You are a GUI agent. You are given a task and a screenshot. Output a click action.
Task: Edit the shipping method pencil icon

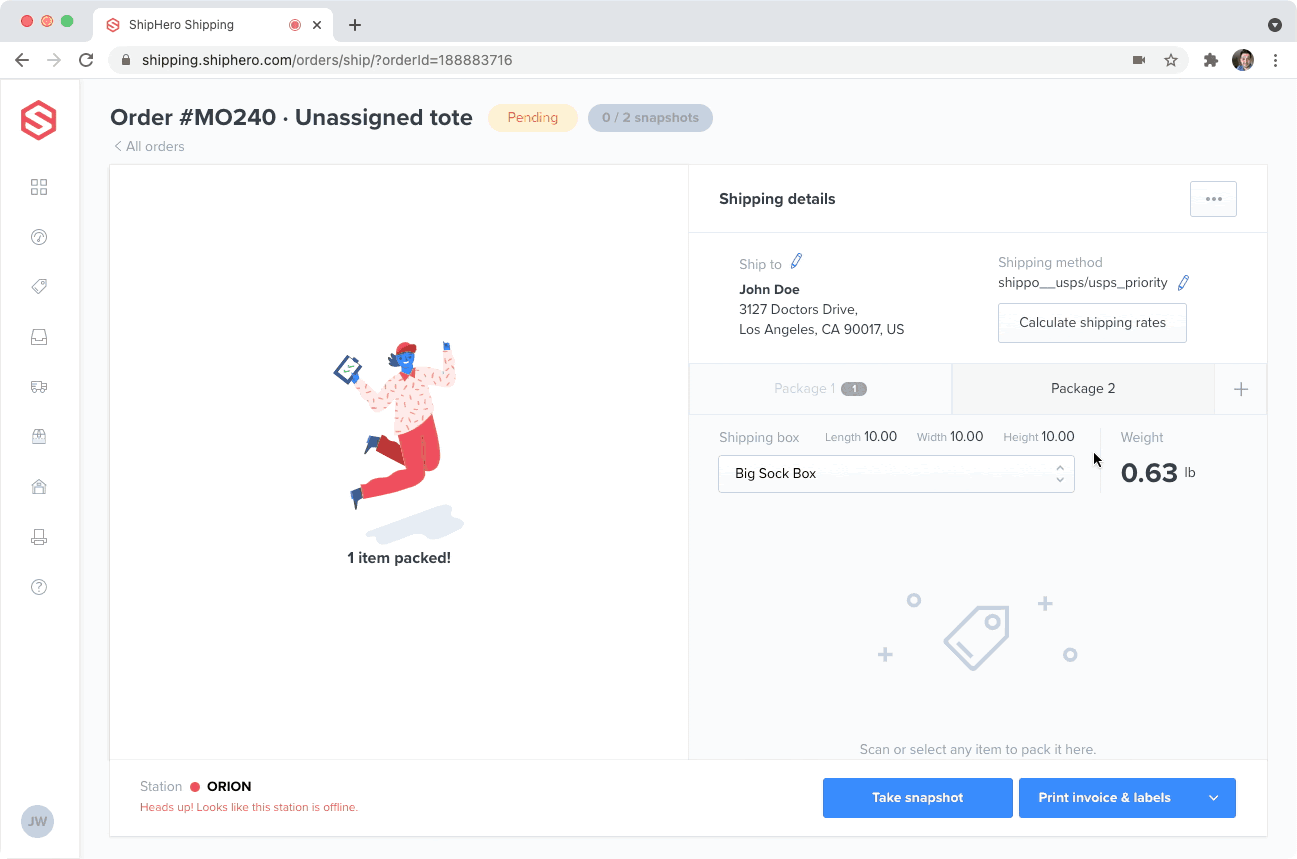pyautogui.click(x=1183, y=283)
